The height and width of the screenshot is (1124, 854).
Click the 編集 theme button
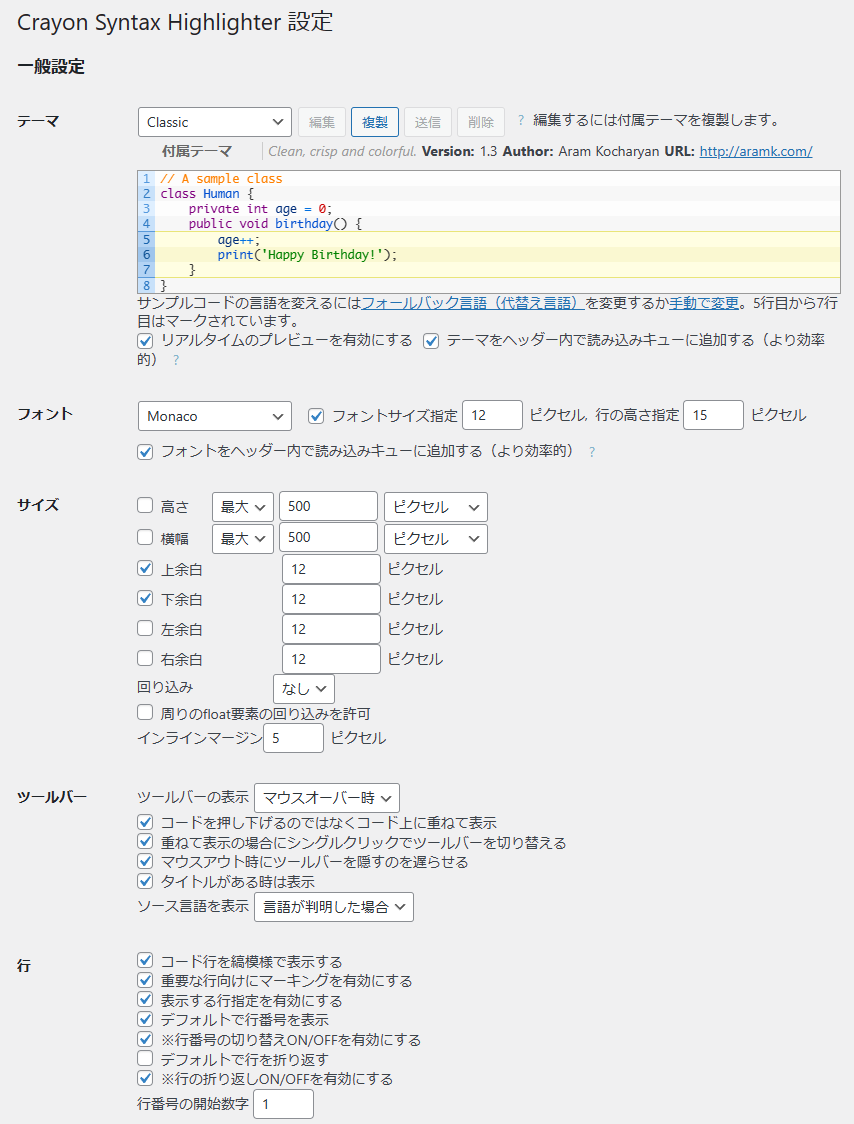[322, 122]
